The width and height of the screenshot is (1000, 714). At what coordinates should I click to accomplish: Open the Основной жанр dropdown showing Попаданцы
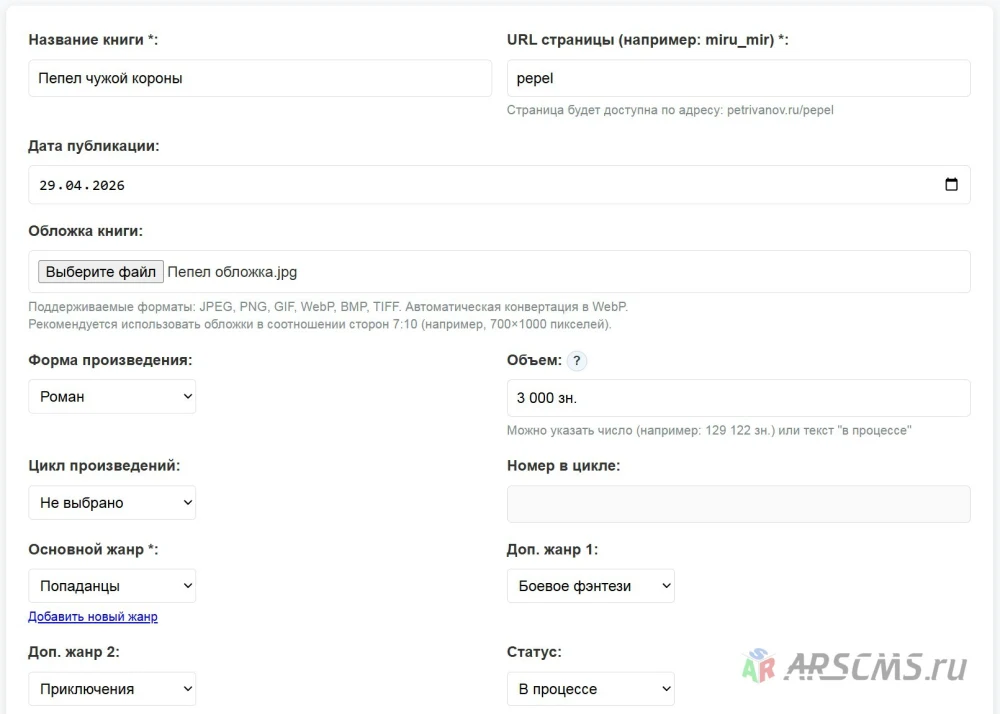[x=112, y=586]
